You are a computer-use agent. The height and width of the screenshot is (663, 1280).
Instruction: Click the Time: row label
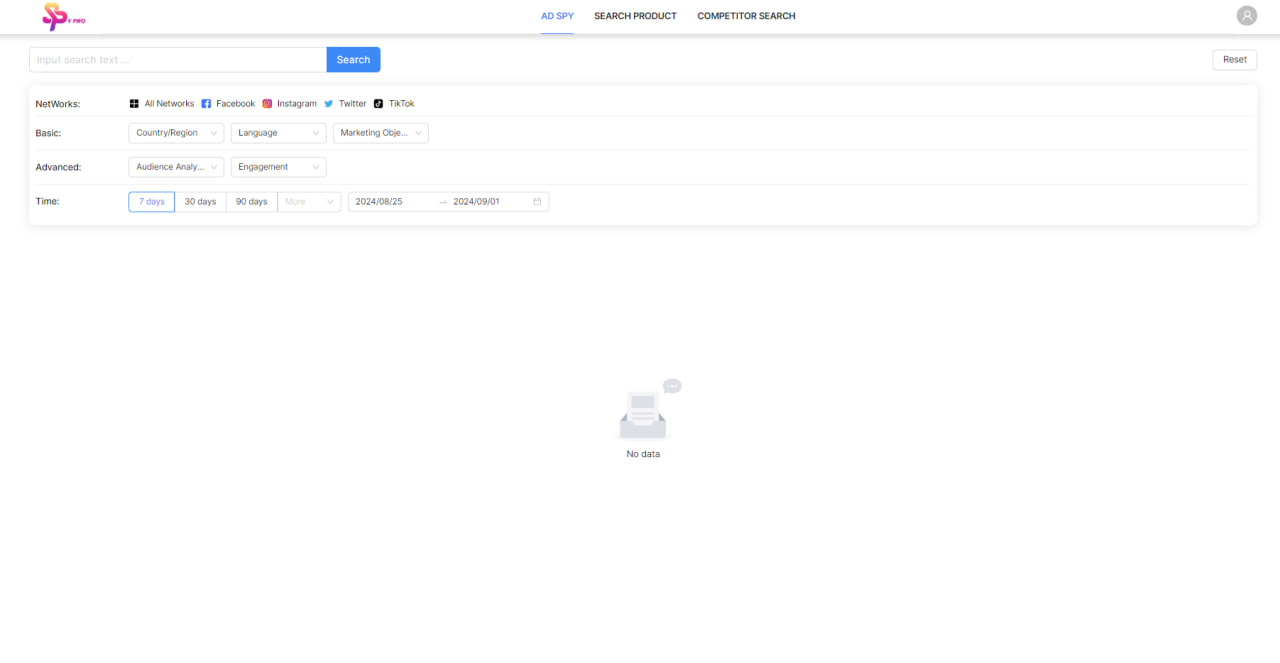point(47,201)
